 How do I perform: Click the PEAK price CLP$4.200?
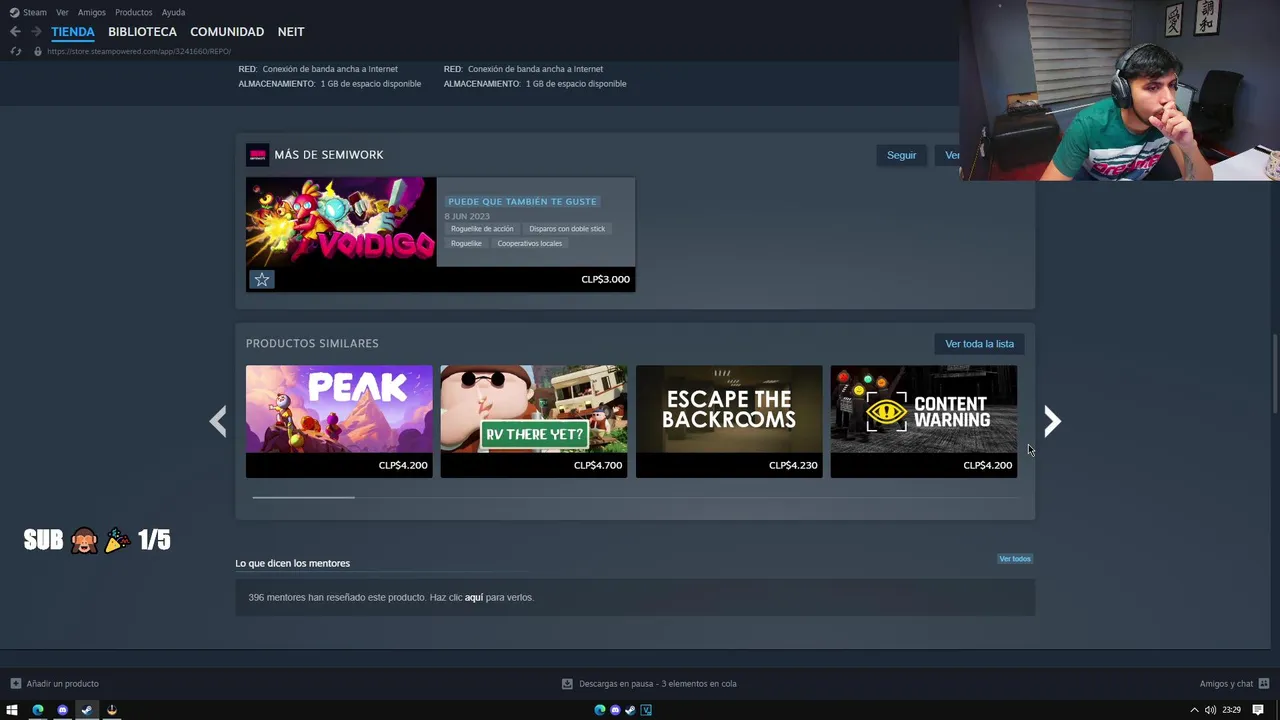(x=403, y=465)
